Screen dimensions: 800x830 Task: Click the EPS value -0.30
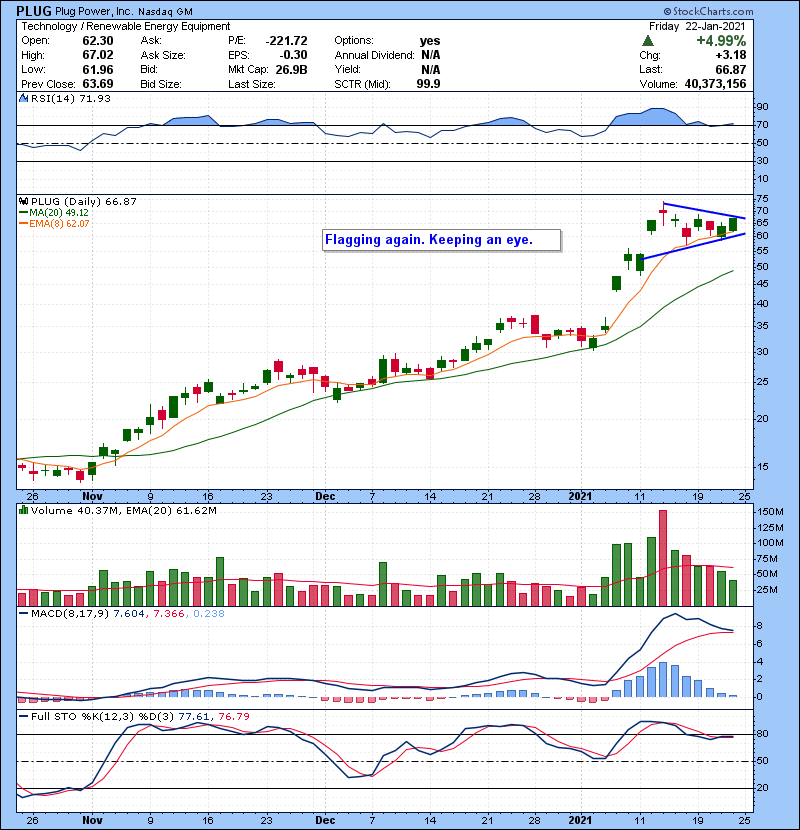coord(294,55)
